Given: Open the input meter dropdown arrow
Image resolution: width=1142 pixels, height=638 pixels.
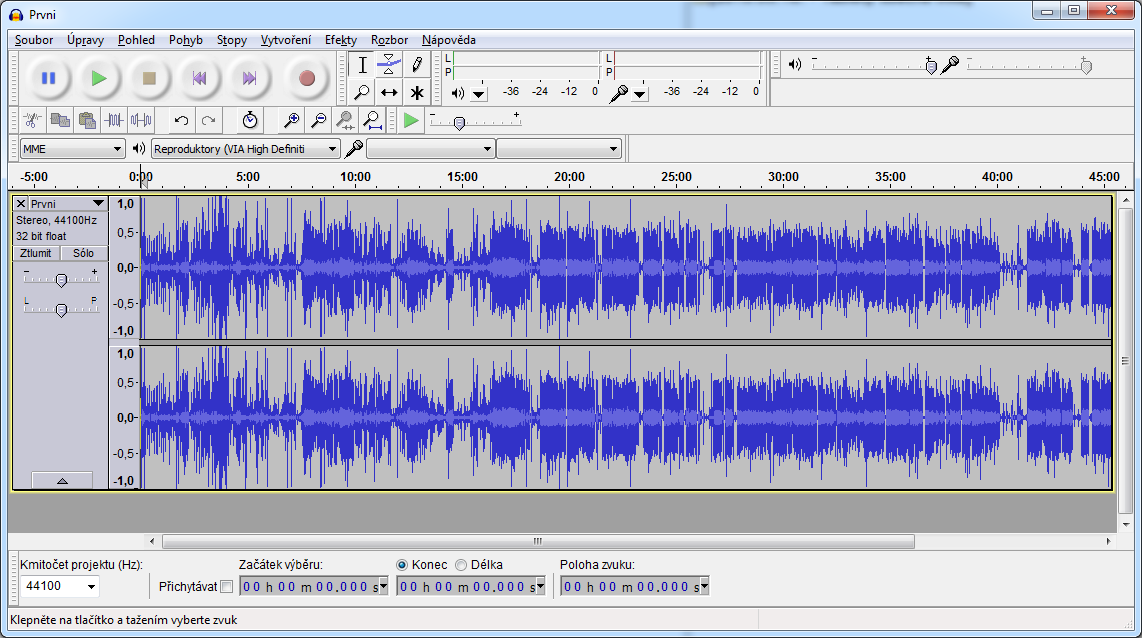Looking at the screenshot, I should [x=639, y=94].
